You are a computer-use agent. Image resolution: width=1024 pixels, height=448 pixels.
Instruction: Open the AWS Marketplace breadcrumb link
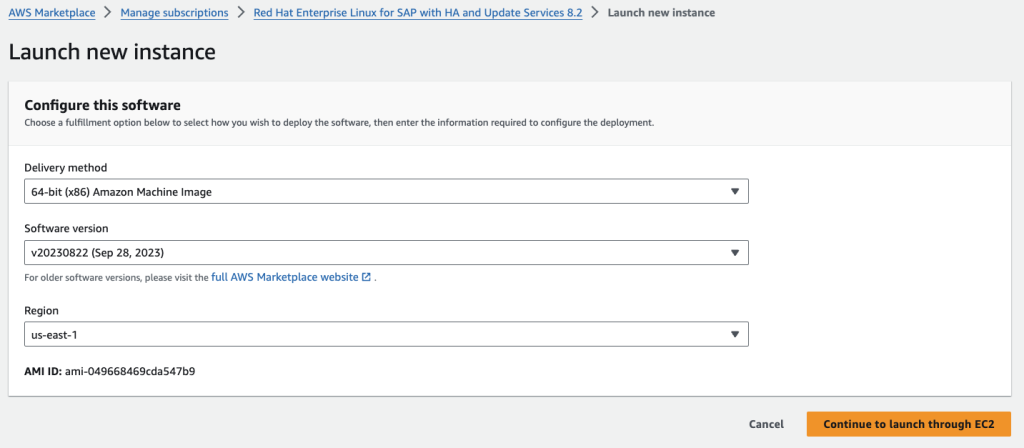(x=52, y=12)
